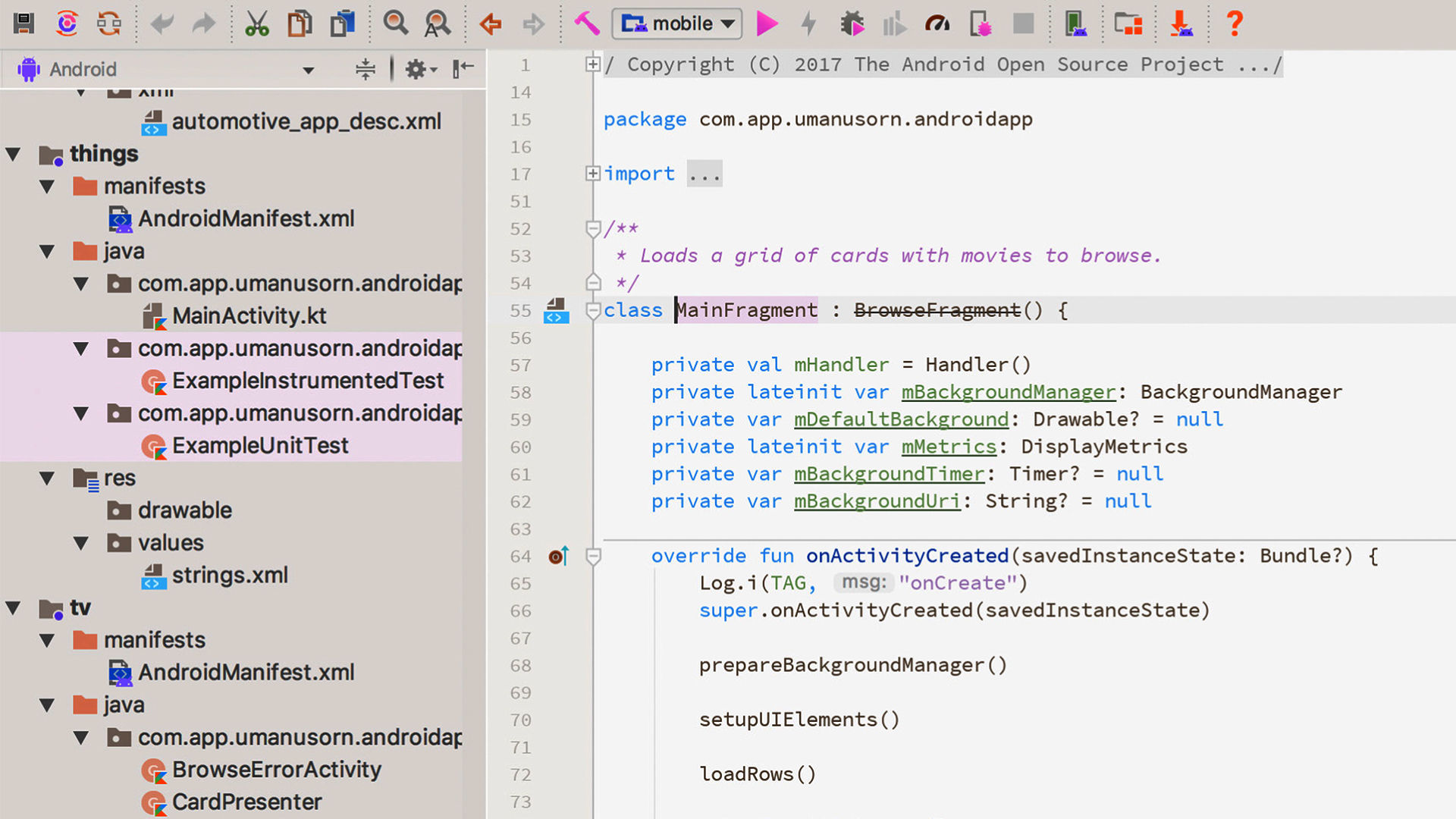Click the override gutter marker on line 64
The width and height of the screenshot is (1456, 819).
tap(558, 557)
